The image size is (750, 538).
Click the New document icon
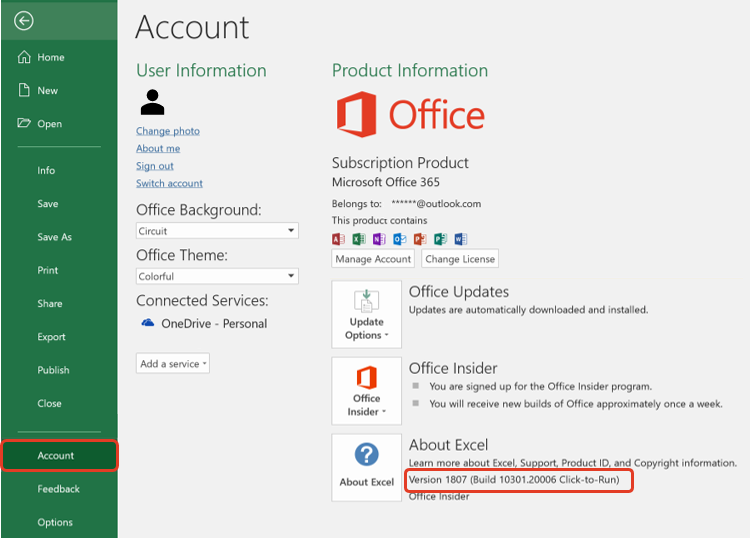click(x=24, y=90)
